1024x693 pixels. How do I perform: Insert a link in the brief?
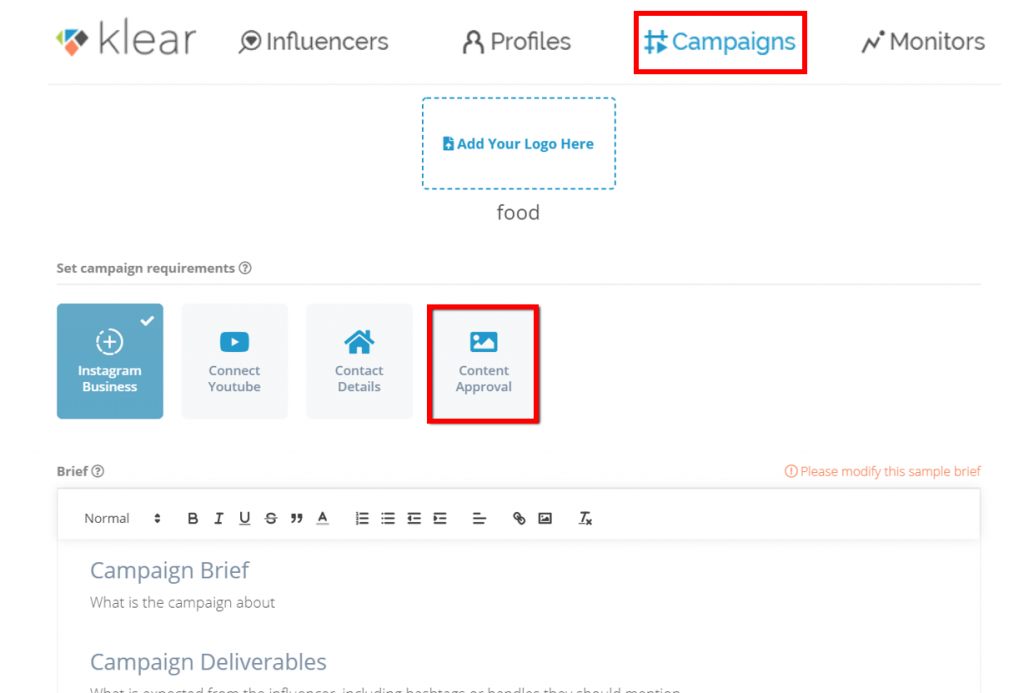tap(519, 518)
